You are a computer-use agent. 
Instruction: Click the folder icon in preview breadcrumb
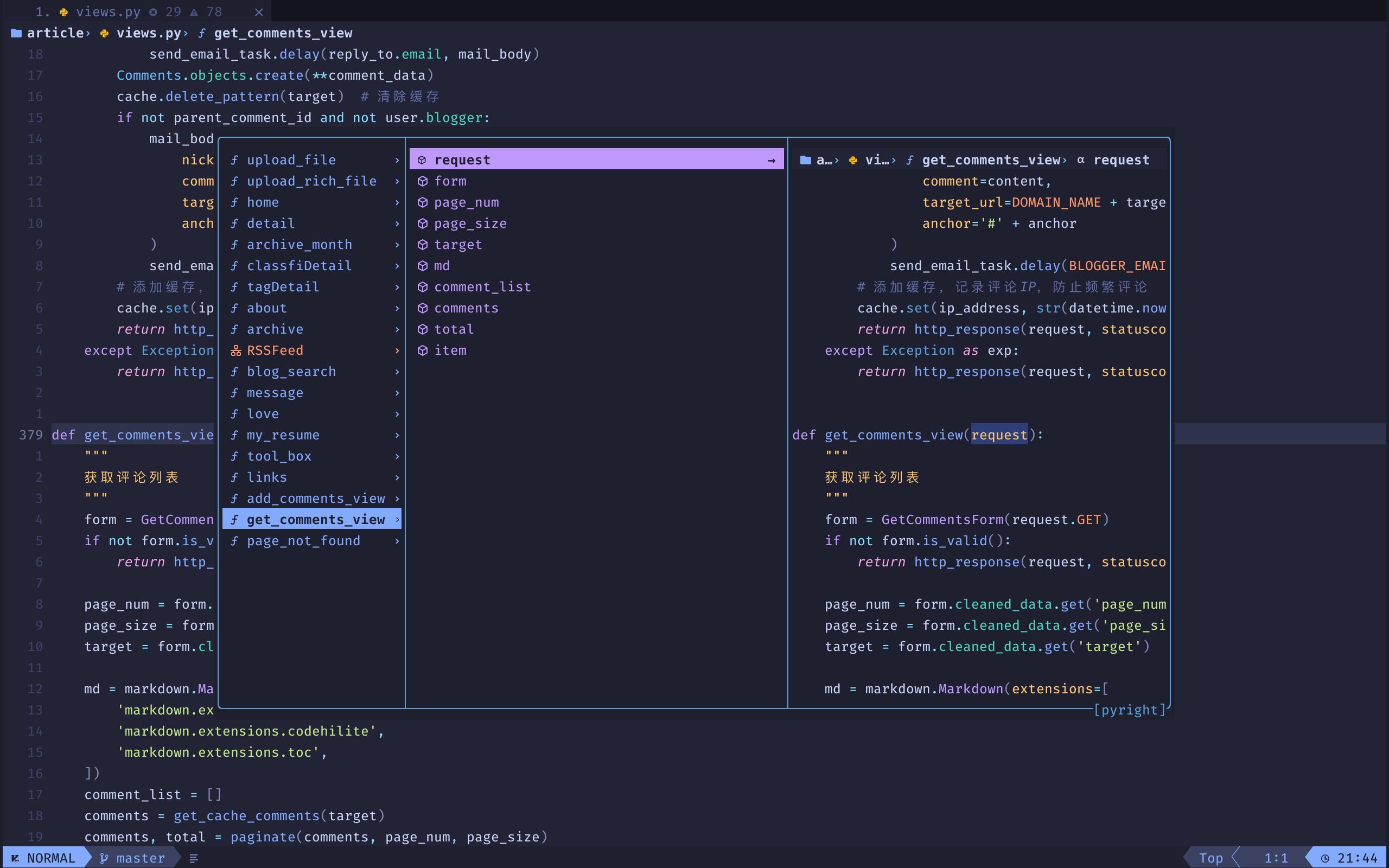point(805,160)
